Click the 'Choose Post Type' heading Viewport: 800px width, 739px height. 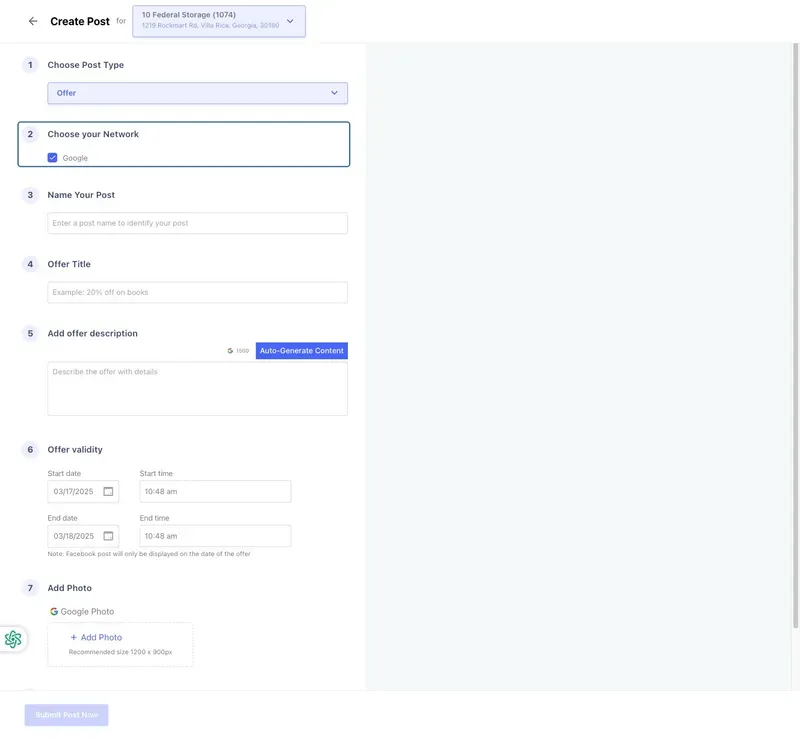pyautogui.click(x=86, y=65)
